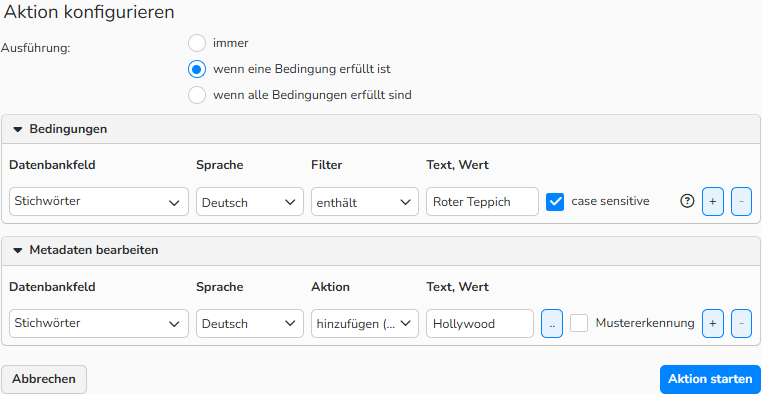Image resolution: width=762 pixels, height=394 pixels.
Task: Click the 'Hollywood' text field
Action: [480, 324]
